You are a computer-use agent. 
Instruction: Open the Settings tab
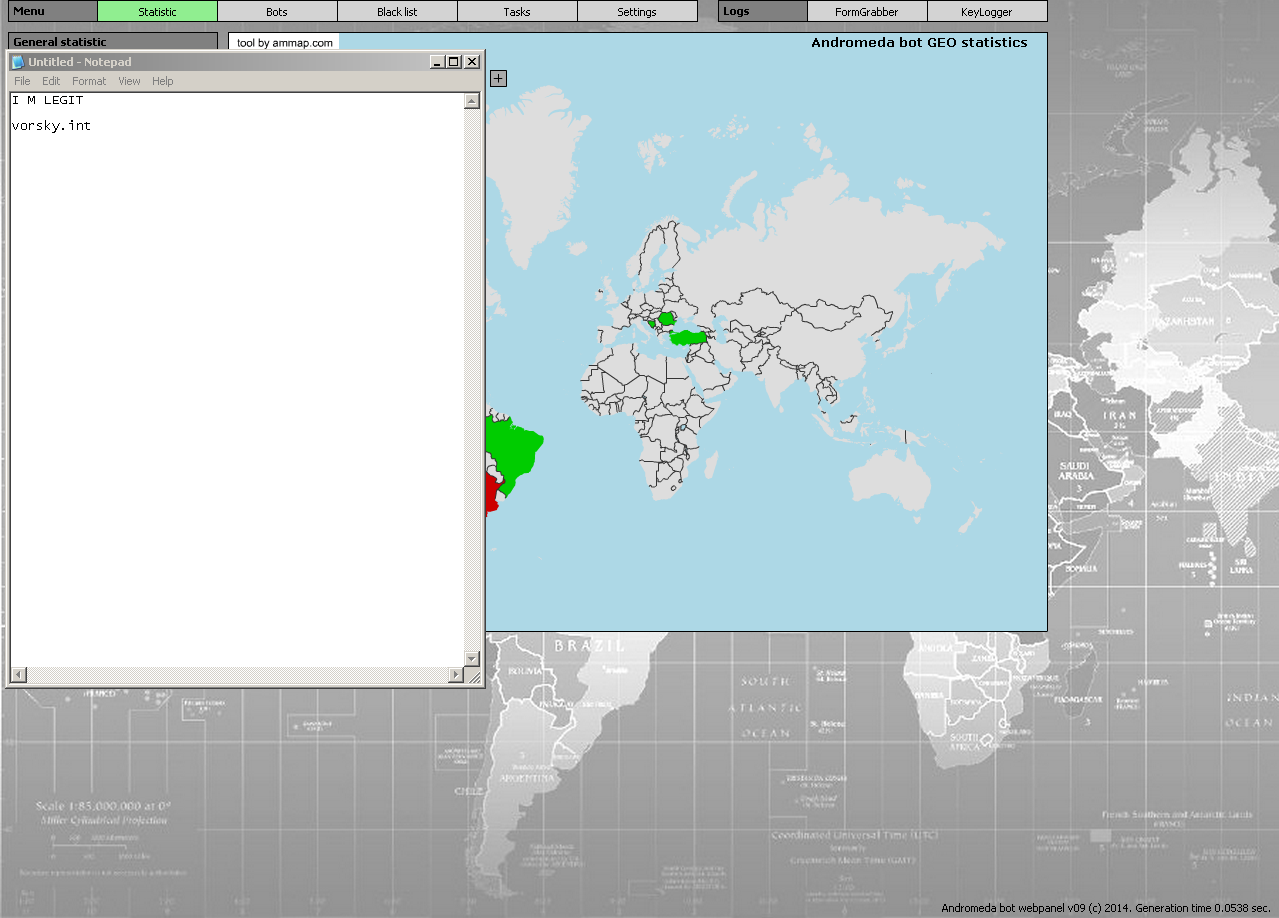637,12
